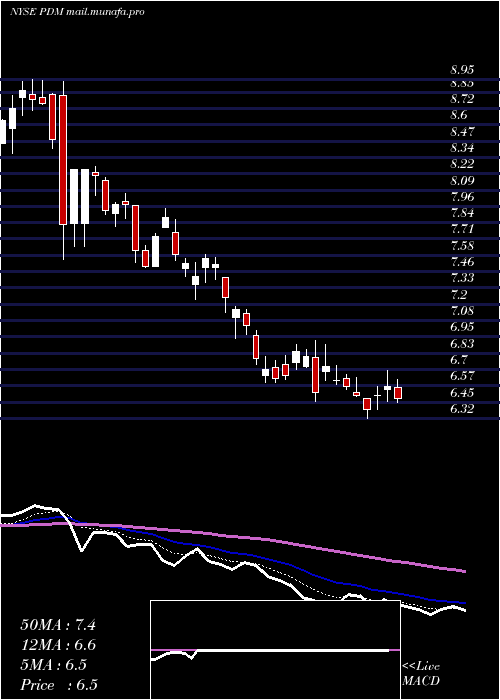The width and height of the screenshot is (500, 700).
Task: Click the 6.83 price axis label
Action: tap(462, 343)
